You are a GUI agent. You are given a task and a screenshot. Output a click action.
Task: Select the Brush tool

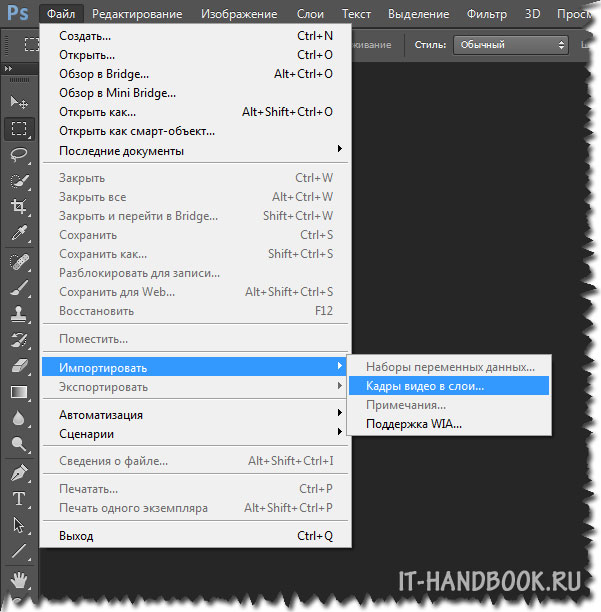coord(19,288)
